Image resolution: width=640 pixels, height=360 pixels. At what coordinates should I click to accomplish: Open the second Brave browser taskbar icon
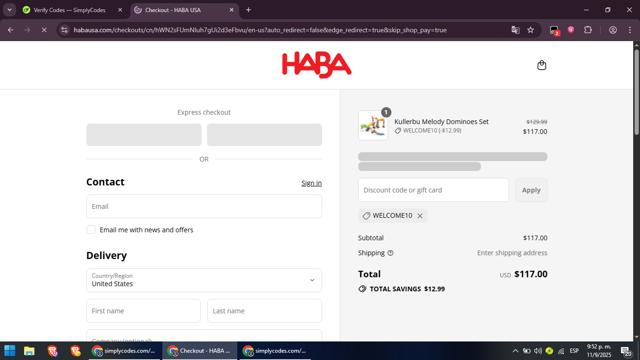point(76,351)
